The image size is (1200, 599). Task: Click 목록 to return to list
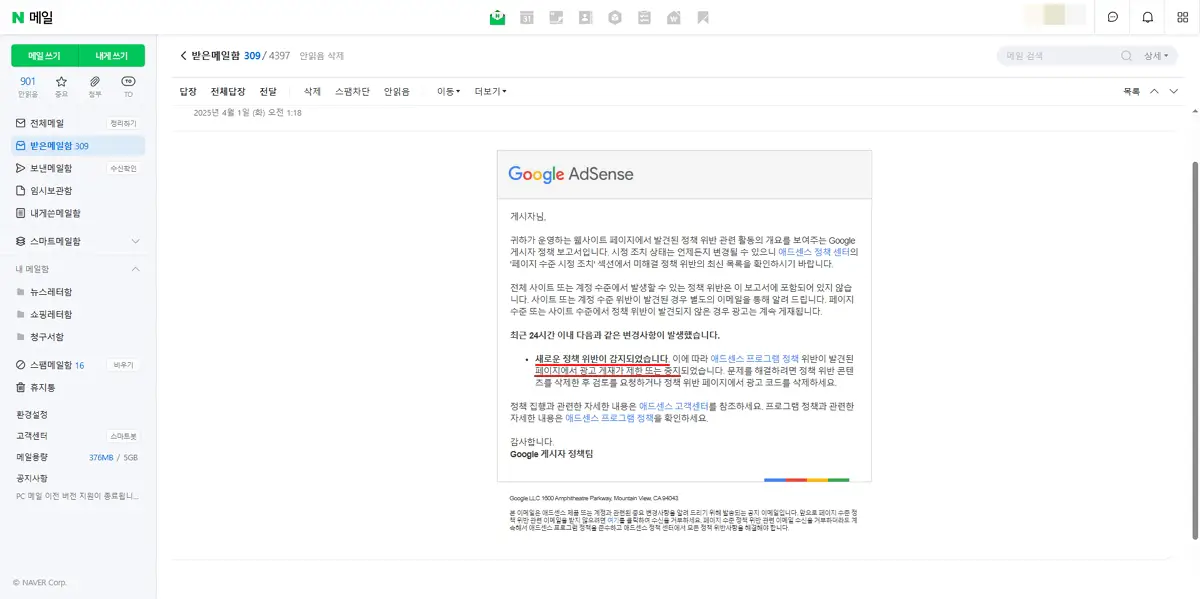1131,91
